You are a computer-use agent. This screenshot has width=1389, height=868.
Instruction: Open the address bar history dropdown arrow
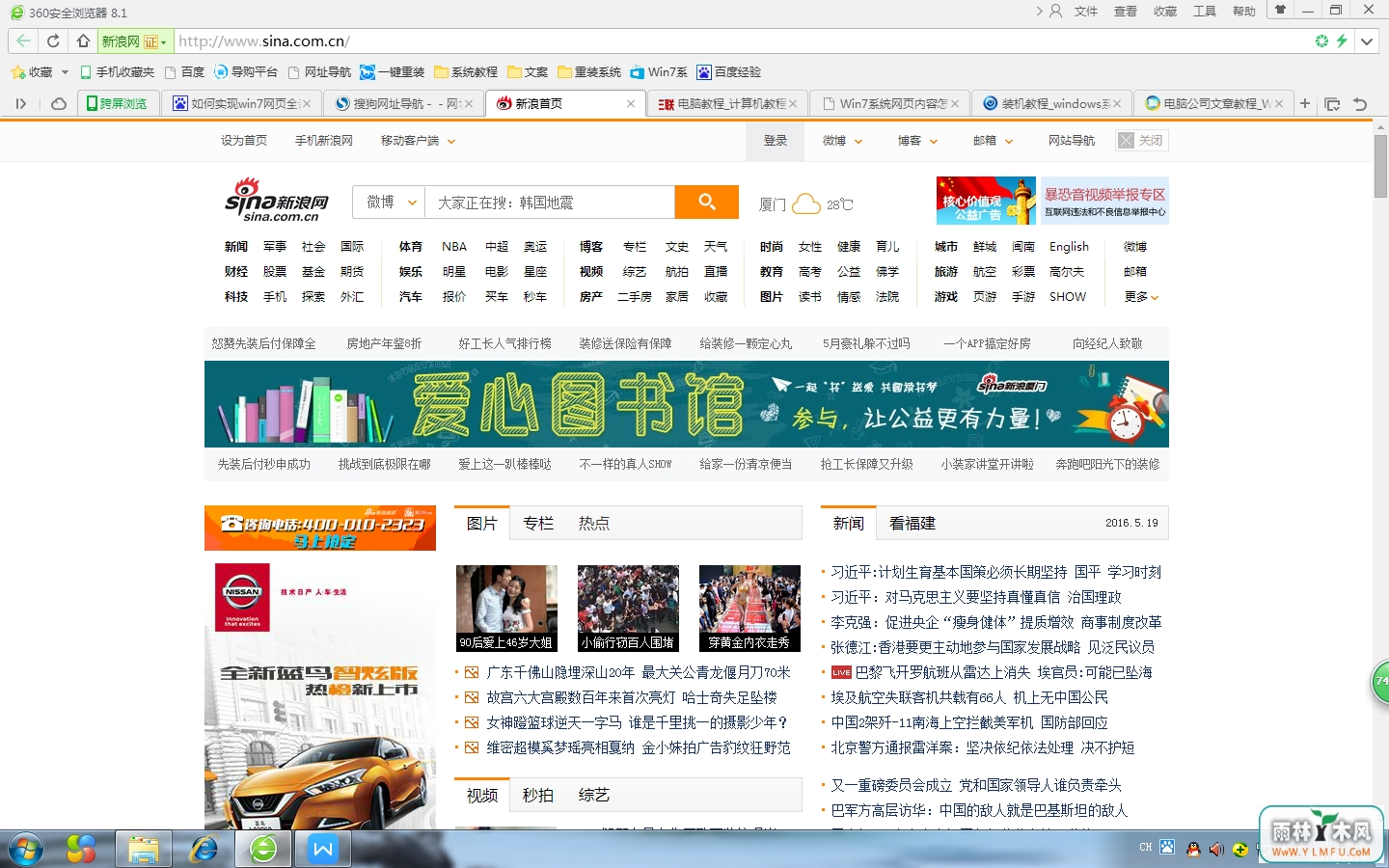[x=1367, y=41]
